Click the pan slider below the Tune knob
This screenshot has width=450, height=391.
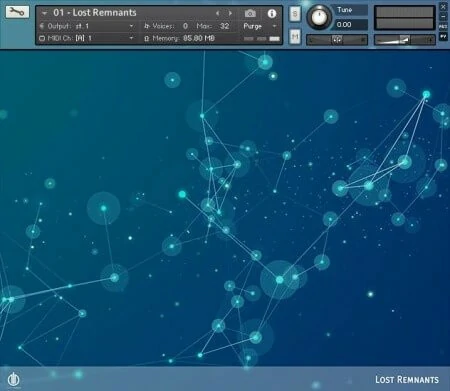point(337,40)
